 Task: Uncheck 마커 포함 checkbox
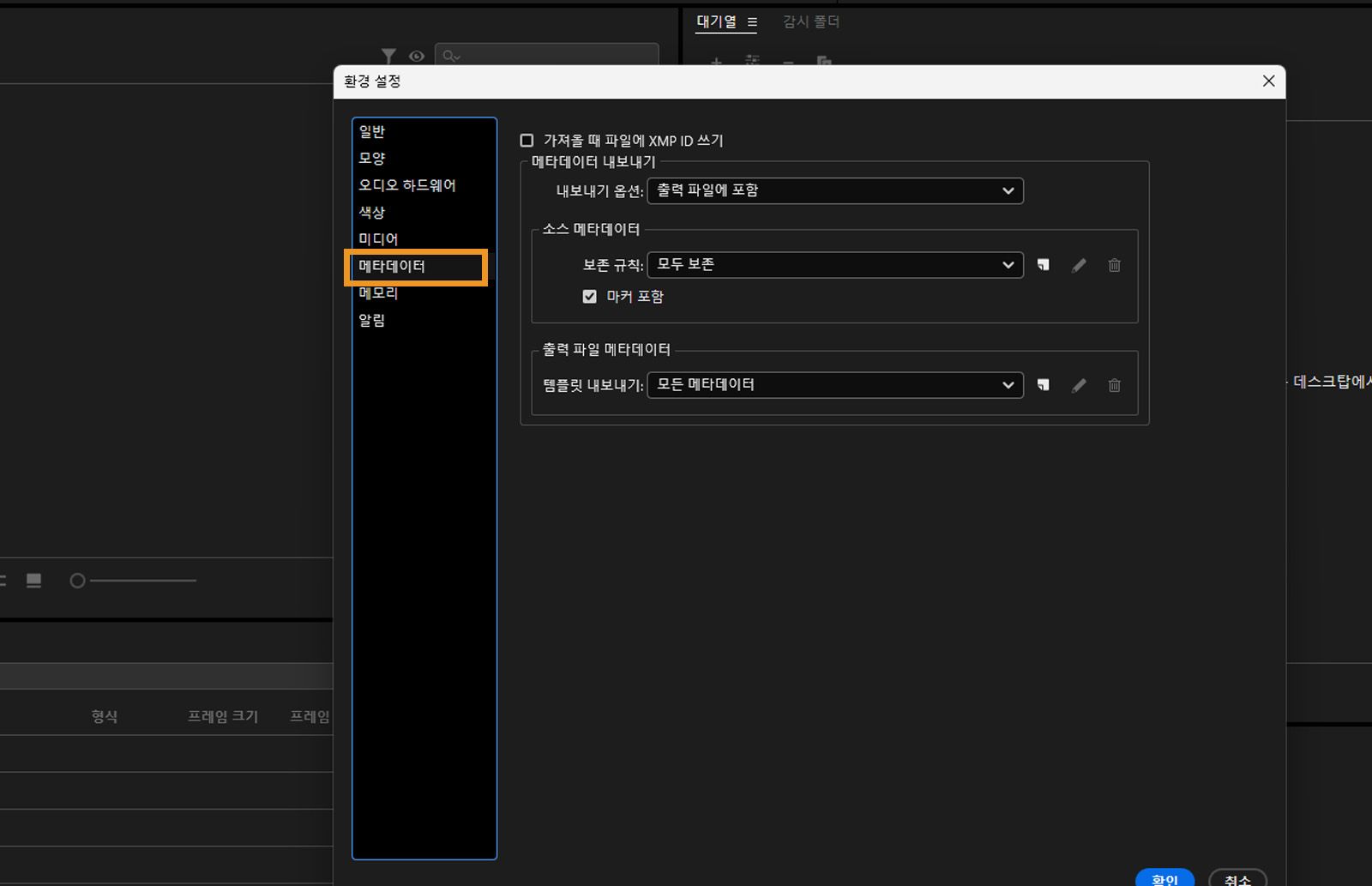pyautogui.click(x=589, y=296)
